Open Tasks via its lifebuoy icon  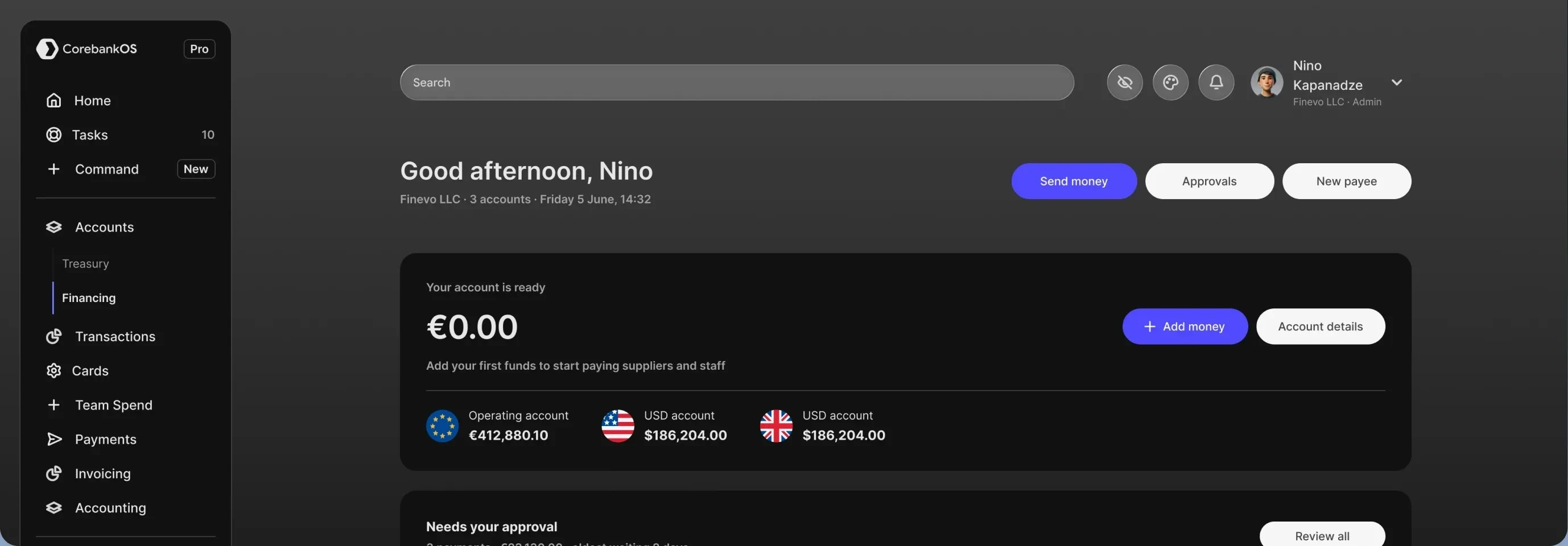(53, 135)
